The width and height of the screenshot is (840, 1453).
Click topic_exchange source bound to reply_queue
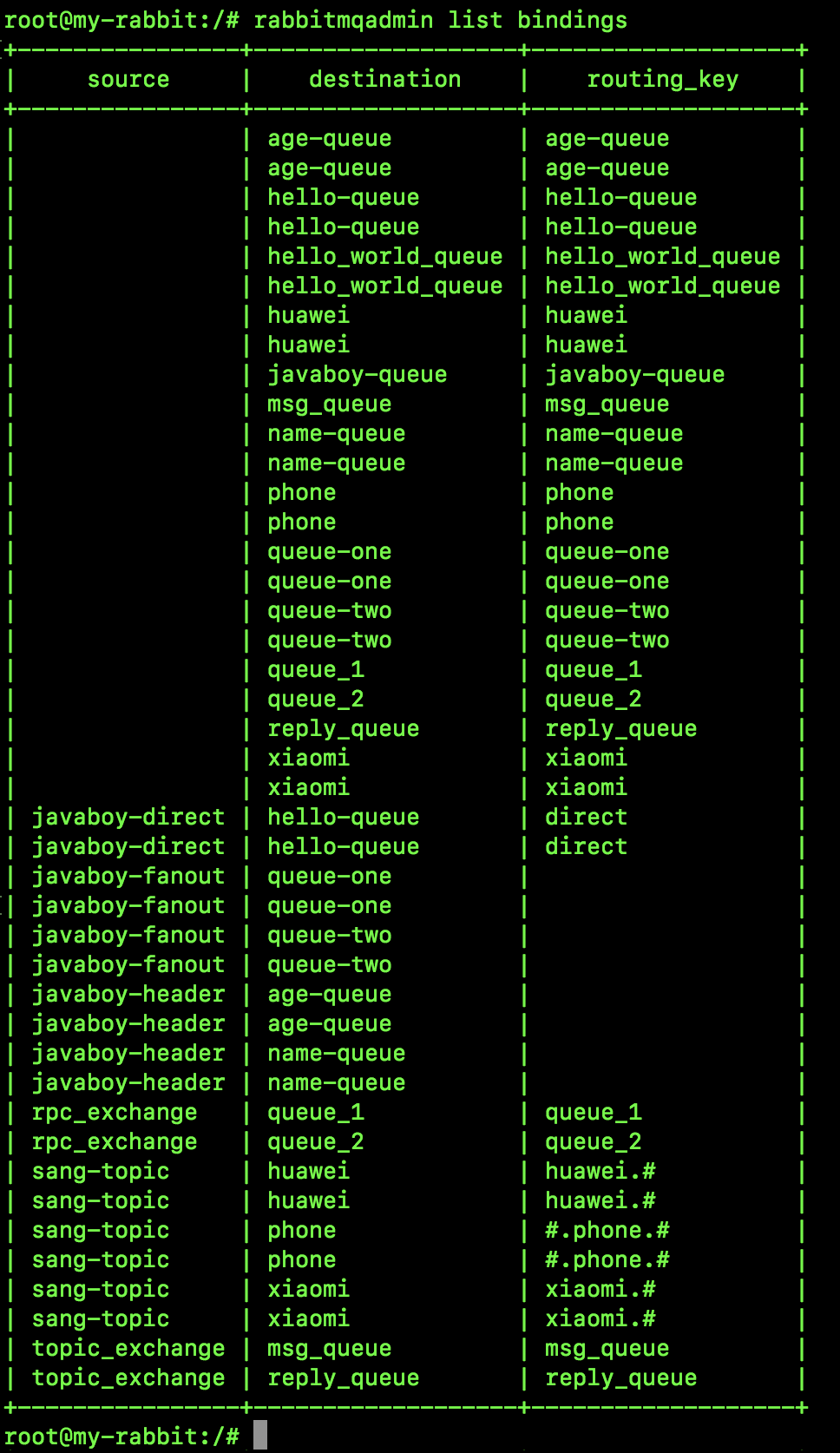point(128,1377)
